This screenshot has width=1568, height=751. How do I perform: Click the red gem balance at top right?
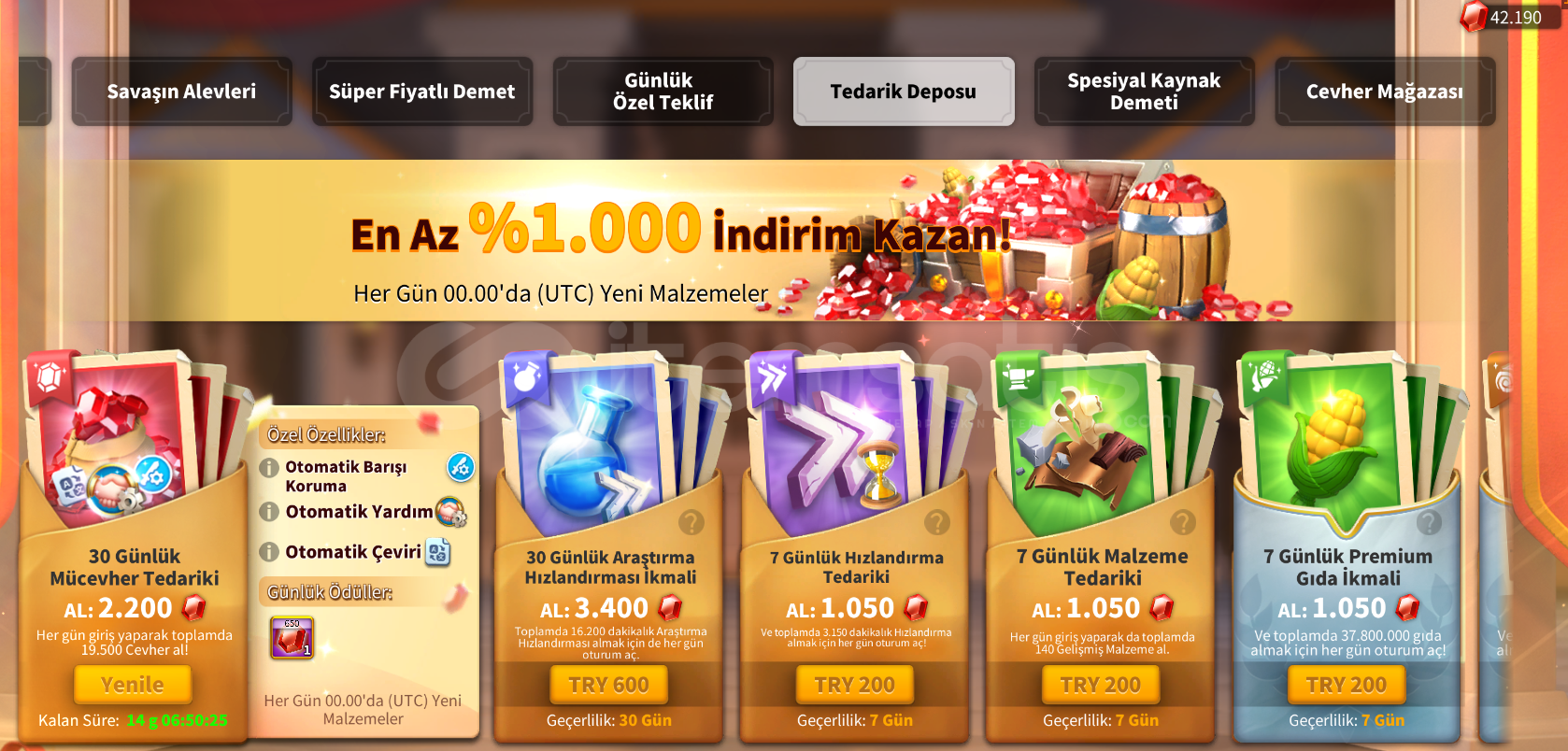[1508, 17]
